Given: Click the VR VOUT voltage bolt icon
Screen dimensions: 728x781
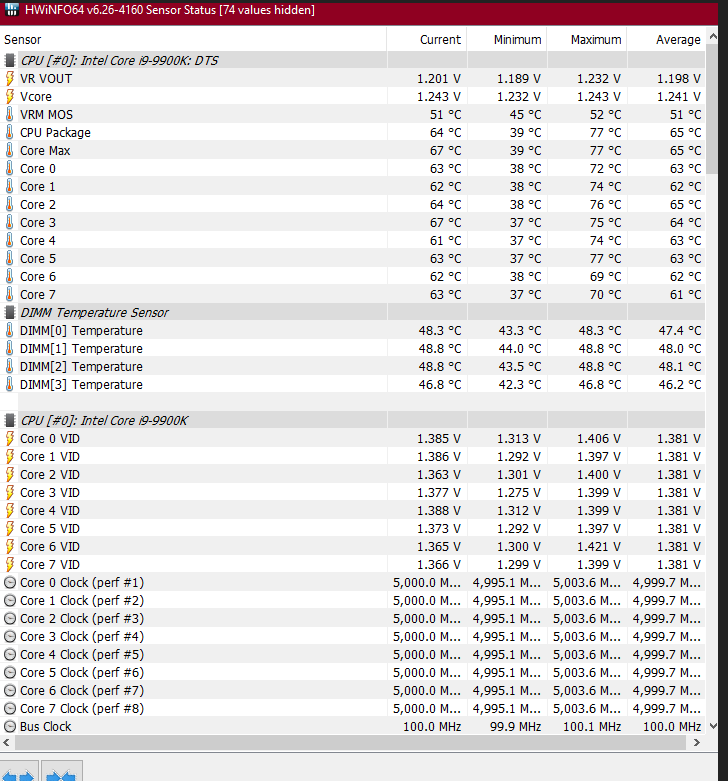Looking at the screenshot, I should coord(10,78).
